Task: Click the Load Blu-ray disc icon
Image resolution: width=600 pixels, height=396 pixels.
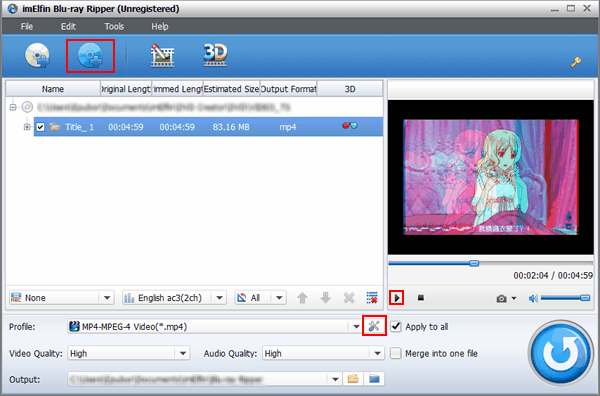Action: click(x=90, y=56)
